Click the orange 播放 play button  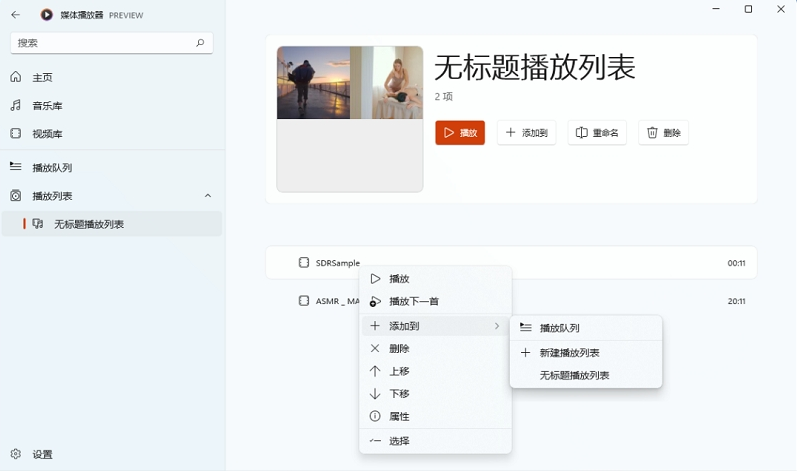(460, 133)
